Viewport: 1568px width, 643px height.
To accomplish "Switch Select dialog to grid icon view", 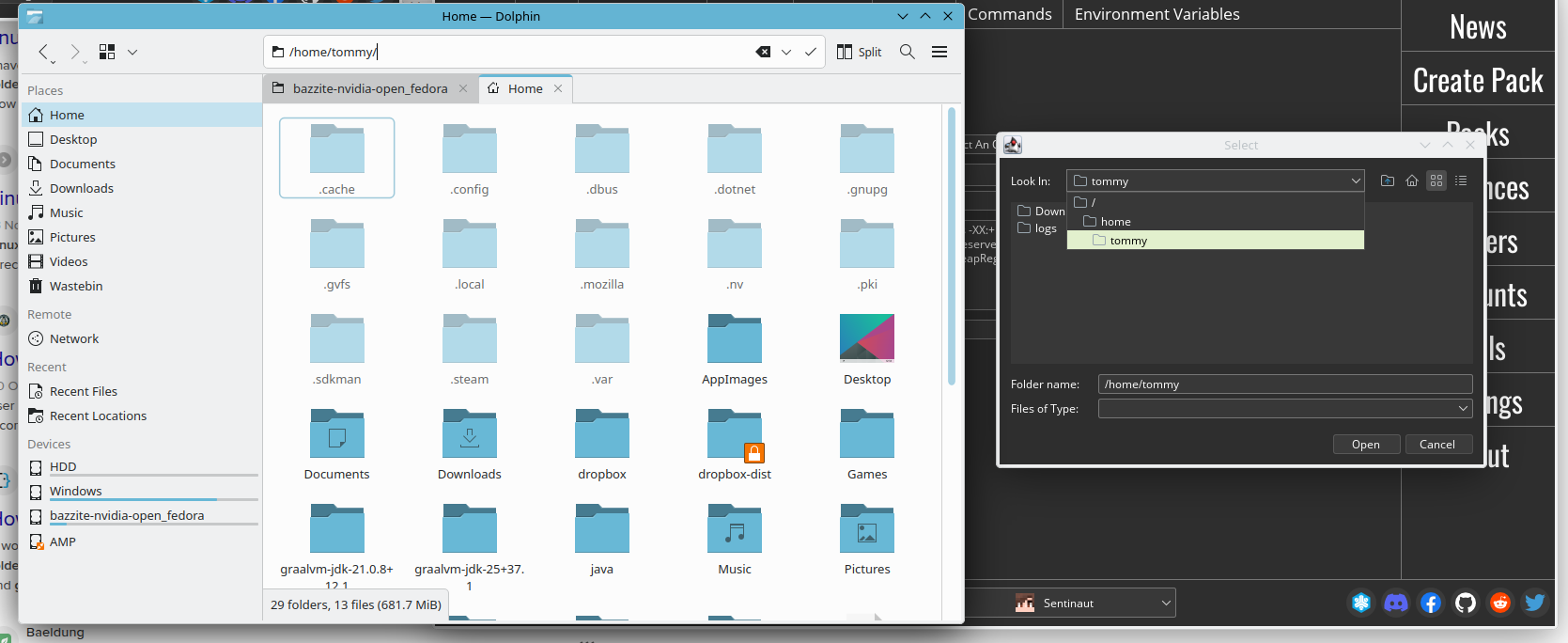I will [1436, 180].
